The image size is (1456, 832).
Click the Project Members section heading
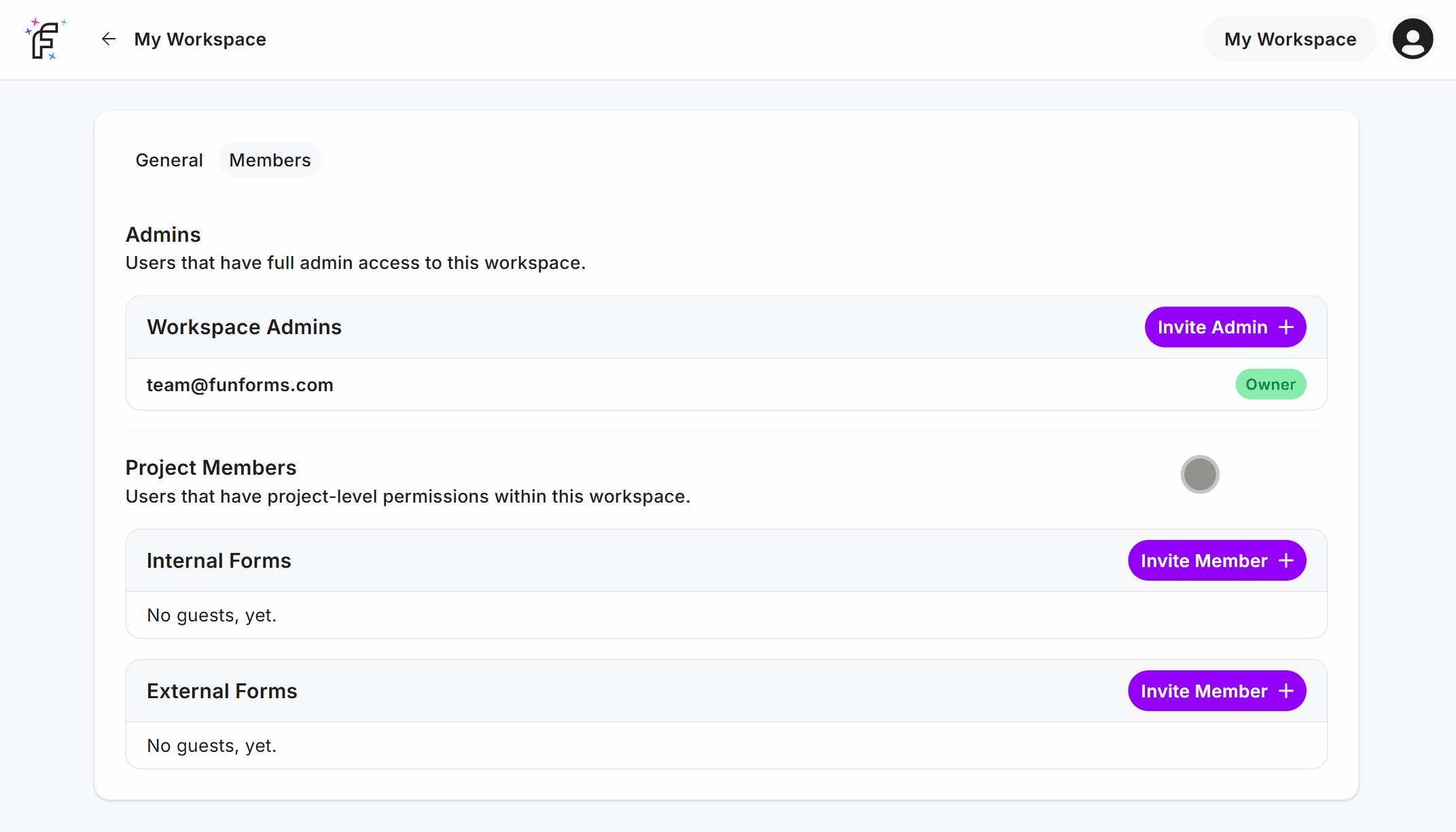[x=211, y=468]
